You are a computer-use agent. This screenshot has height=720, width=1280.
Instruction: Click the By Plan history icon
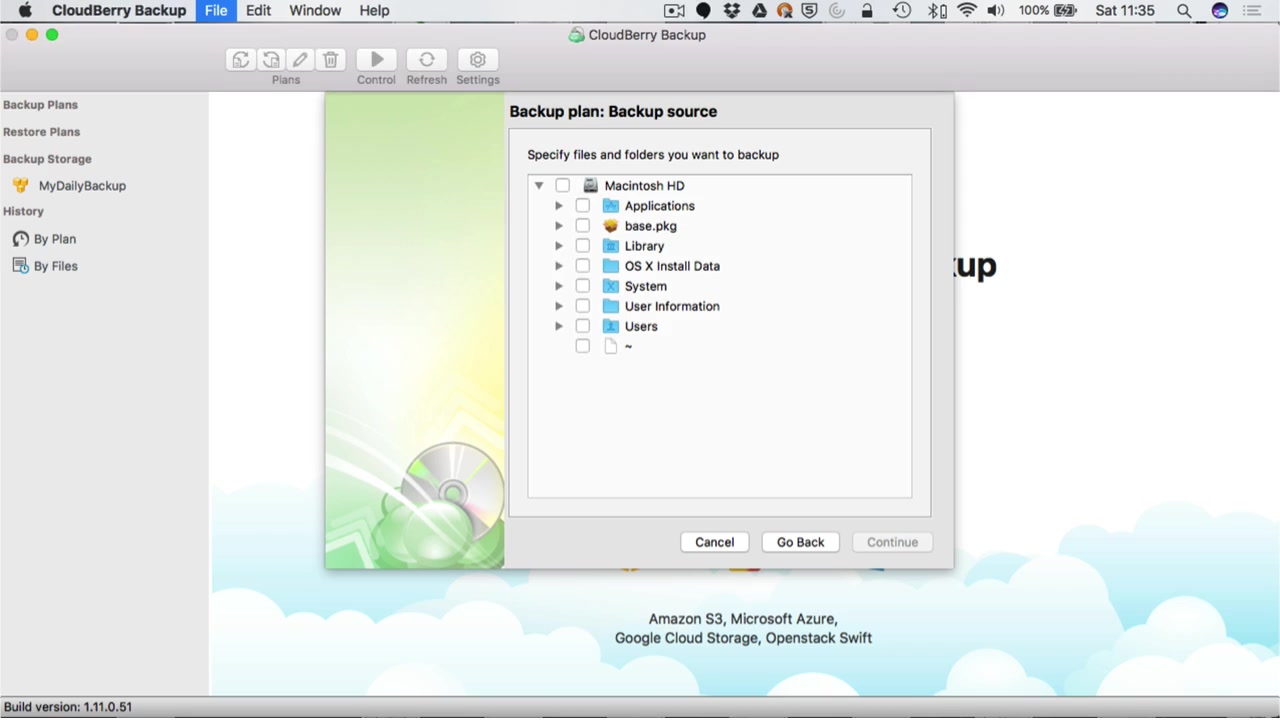pos(20,239)
